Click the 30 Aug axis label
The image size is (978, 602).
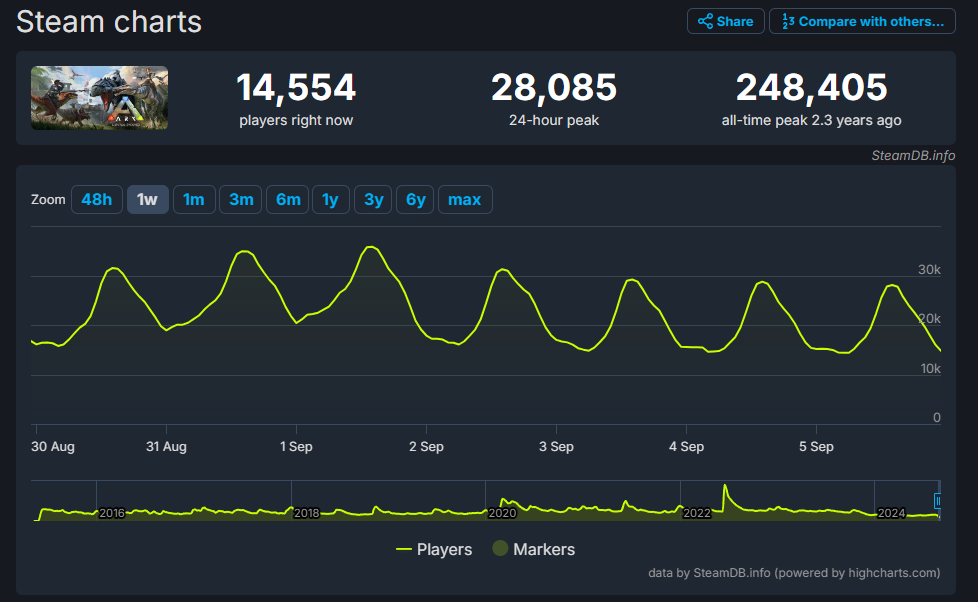(x=53, y=447)
